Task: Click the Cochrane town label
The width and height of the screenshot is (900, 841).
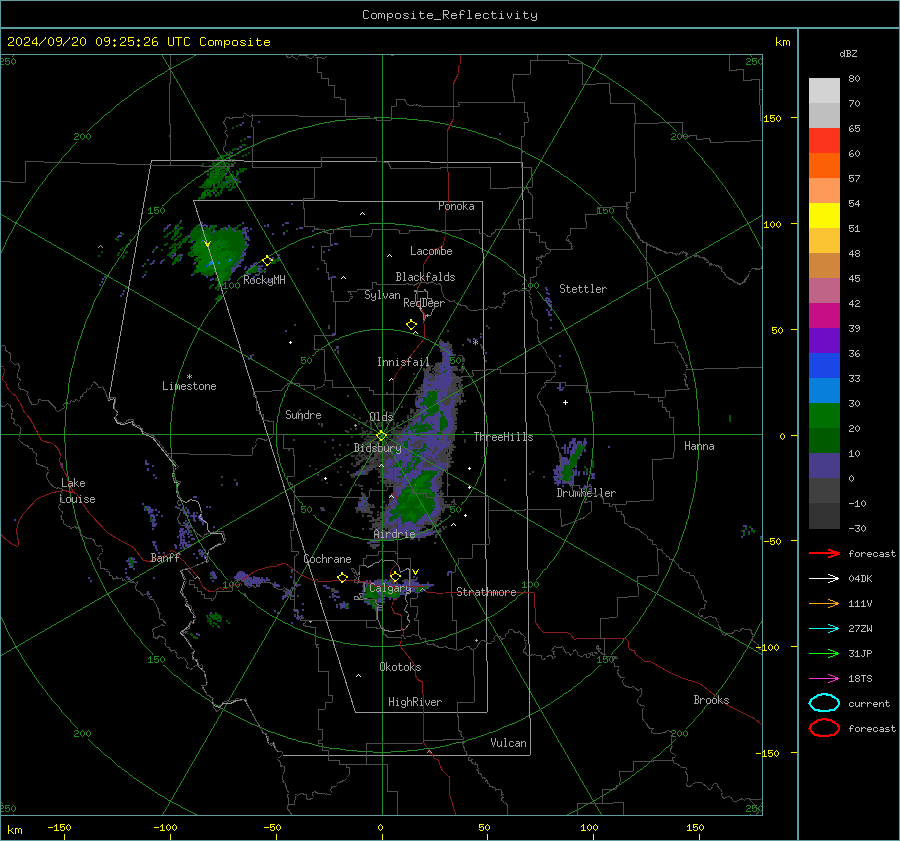Action: point(327,559)
